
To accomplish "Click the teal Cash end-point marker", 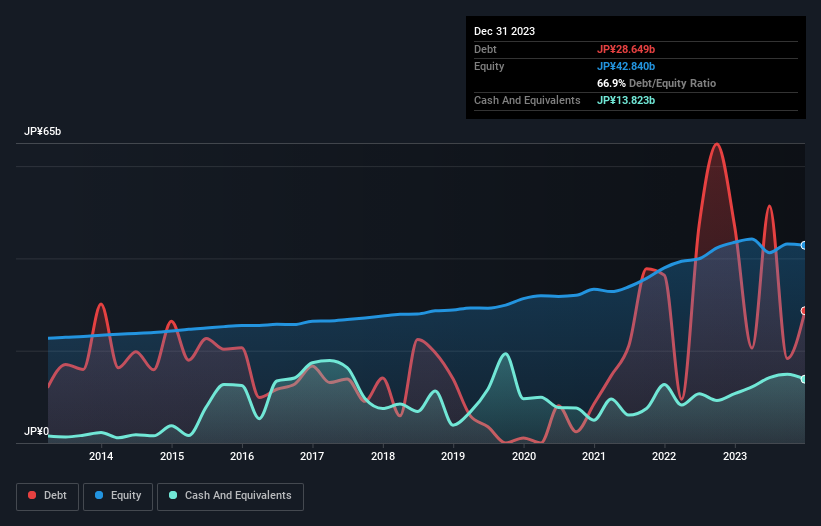I will (804, 379).
